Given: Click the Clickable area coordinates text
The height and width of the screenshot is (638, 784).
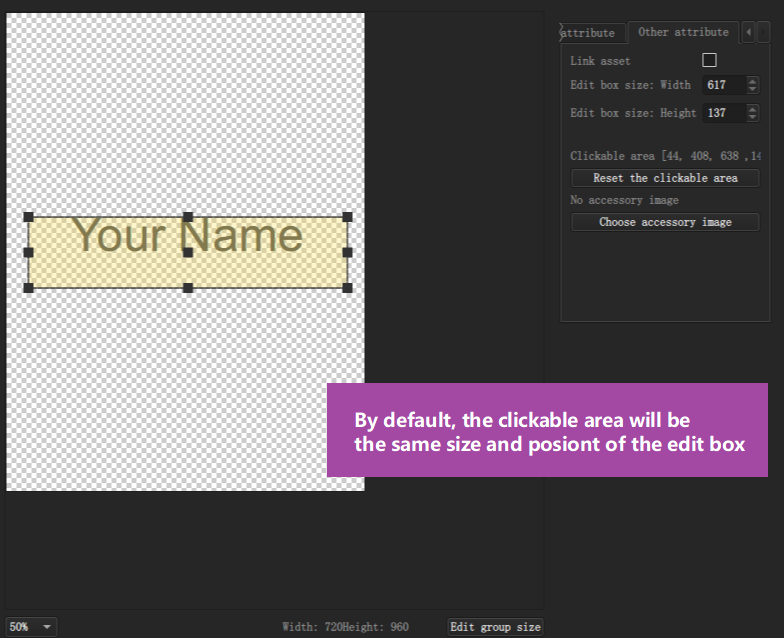Looking at the screenshot, I should (665, 156).
